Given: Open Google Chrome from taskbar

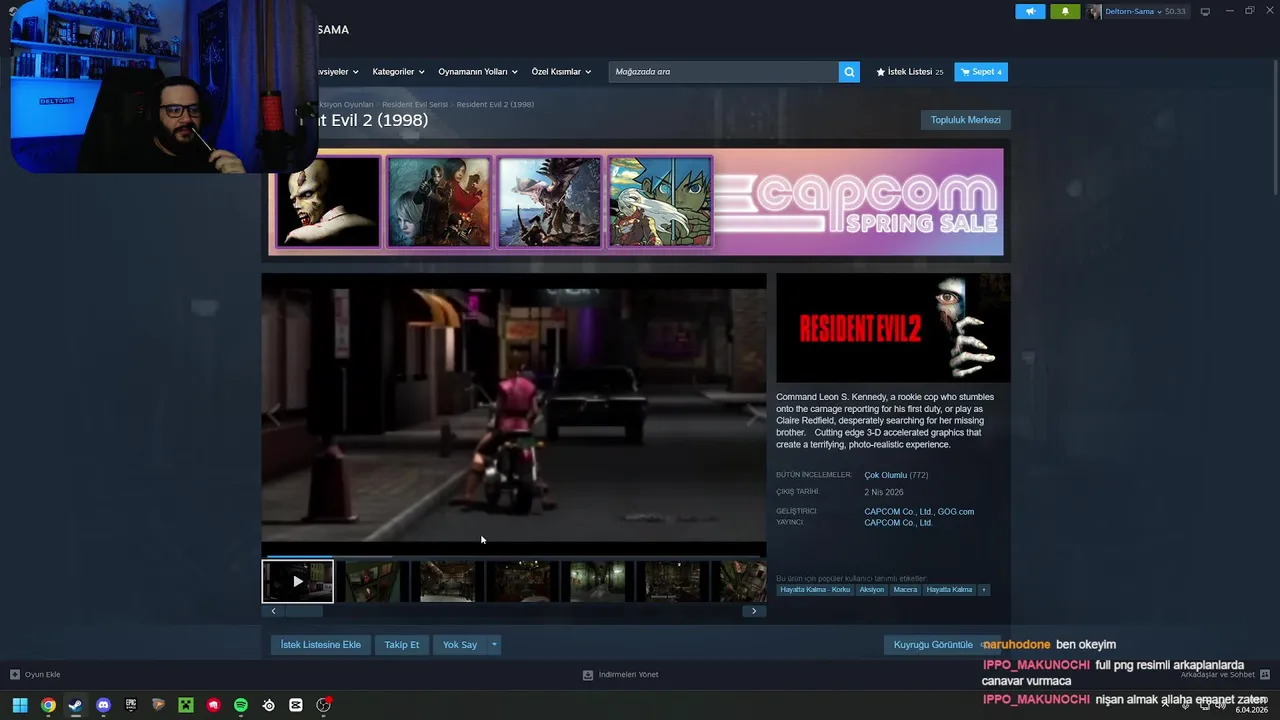Looking at the screenshot, I should (48, 705).
